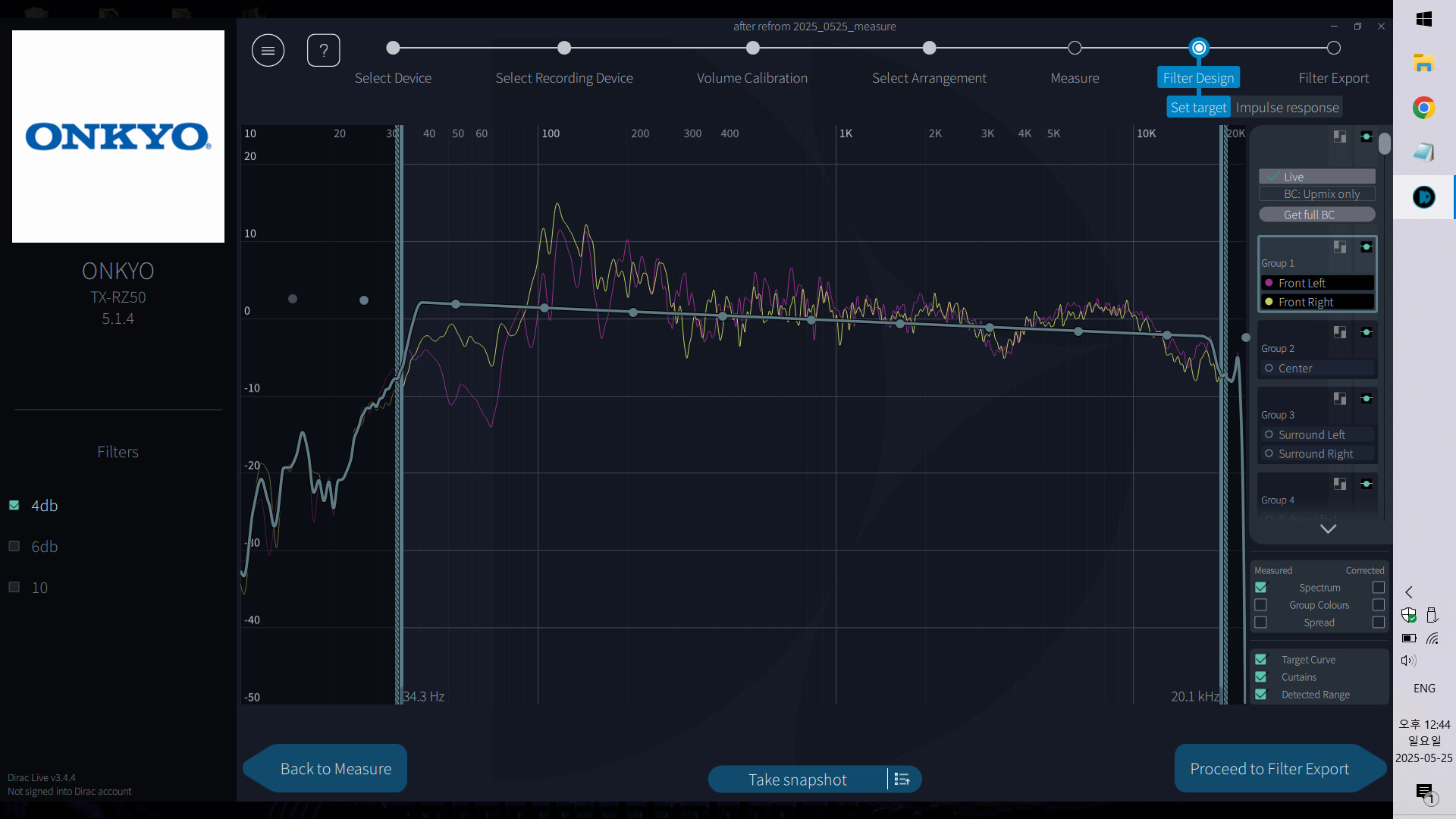The image size is (1456, 819).
Task: Click Group 3 curve view squares icon
Action: click(x=1340, y=399)
